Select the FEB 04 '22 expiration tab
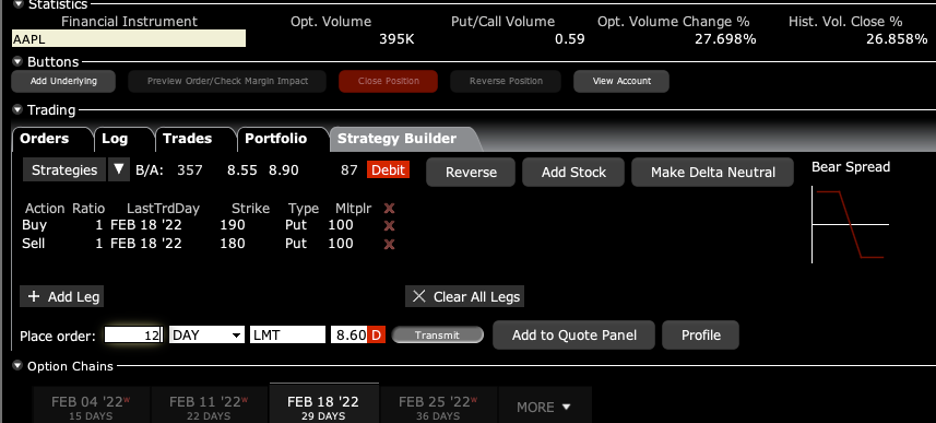Viewport: 936px width, 423px height. click(x=91, y=407)
